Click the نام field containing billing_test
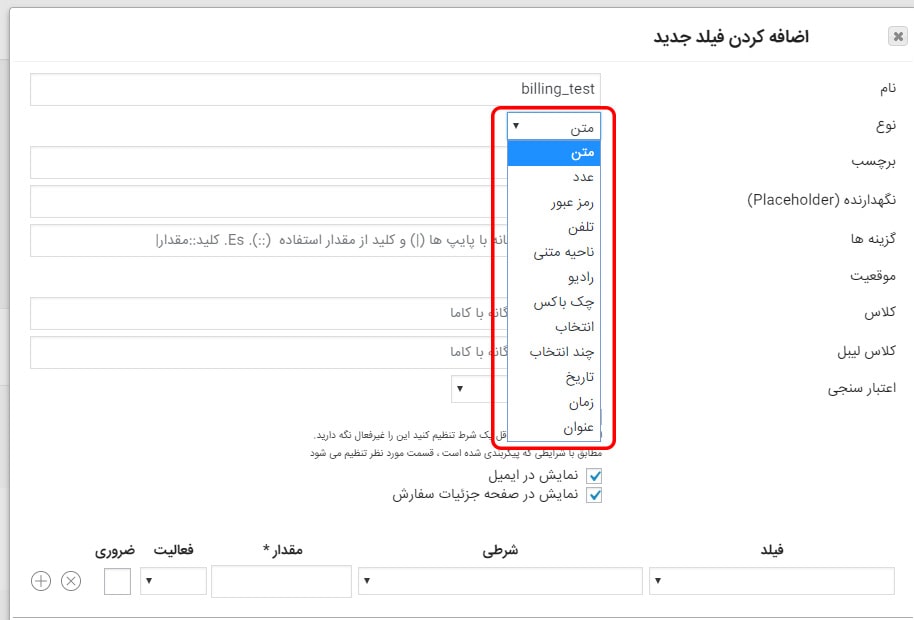Viewport: 914px width, 620px height. pyautogui.click(x=315, y=89)
